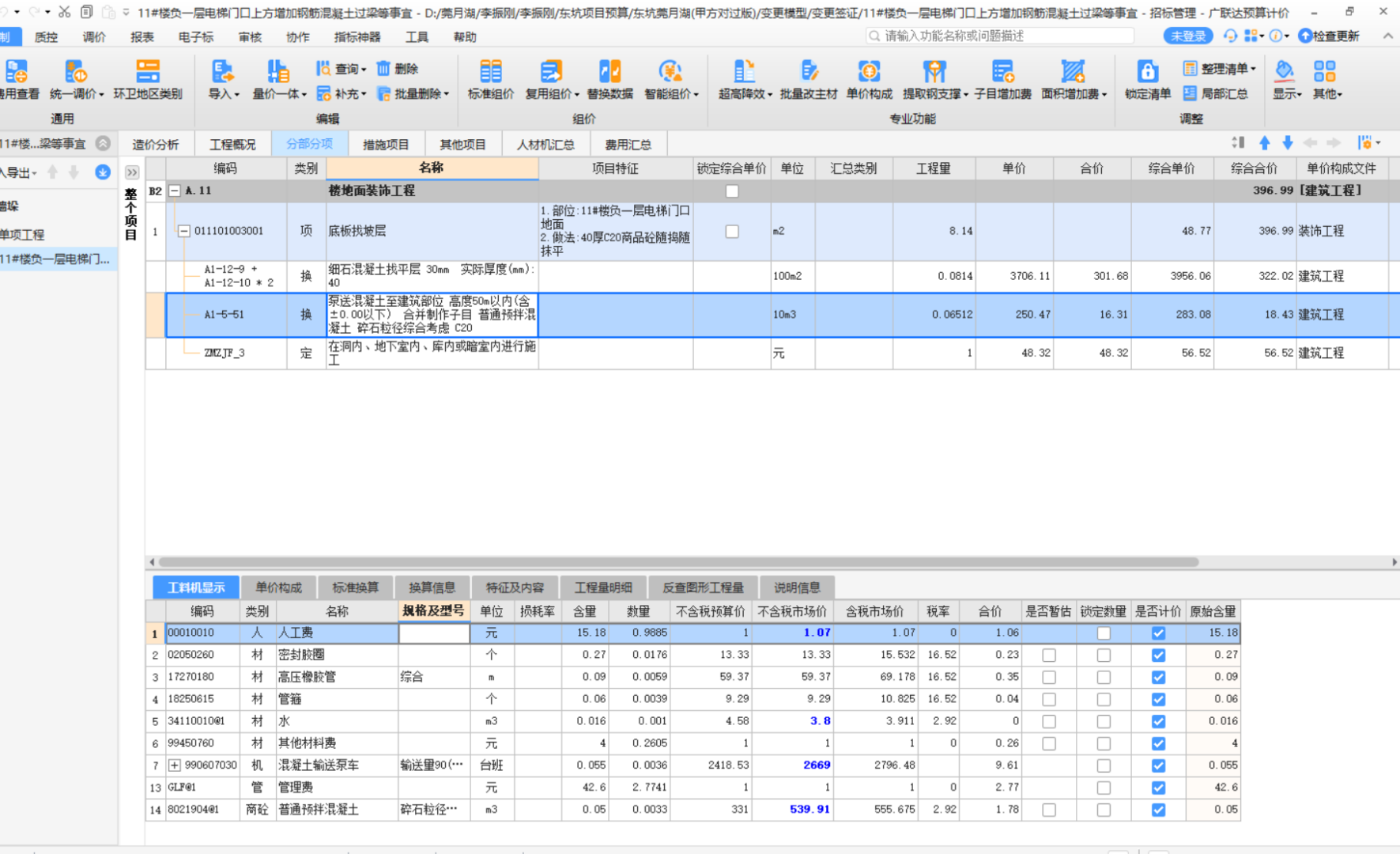Click 局部汇总 tool
This screenshot has width=1400, height=854.
pos(1216,94)
